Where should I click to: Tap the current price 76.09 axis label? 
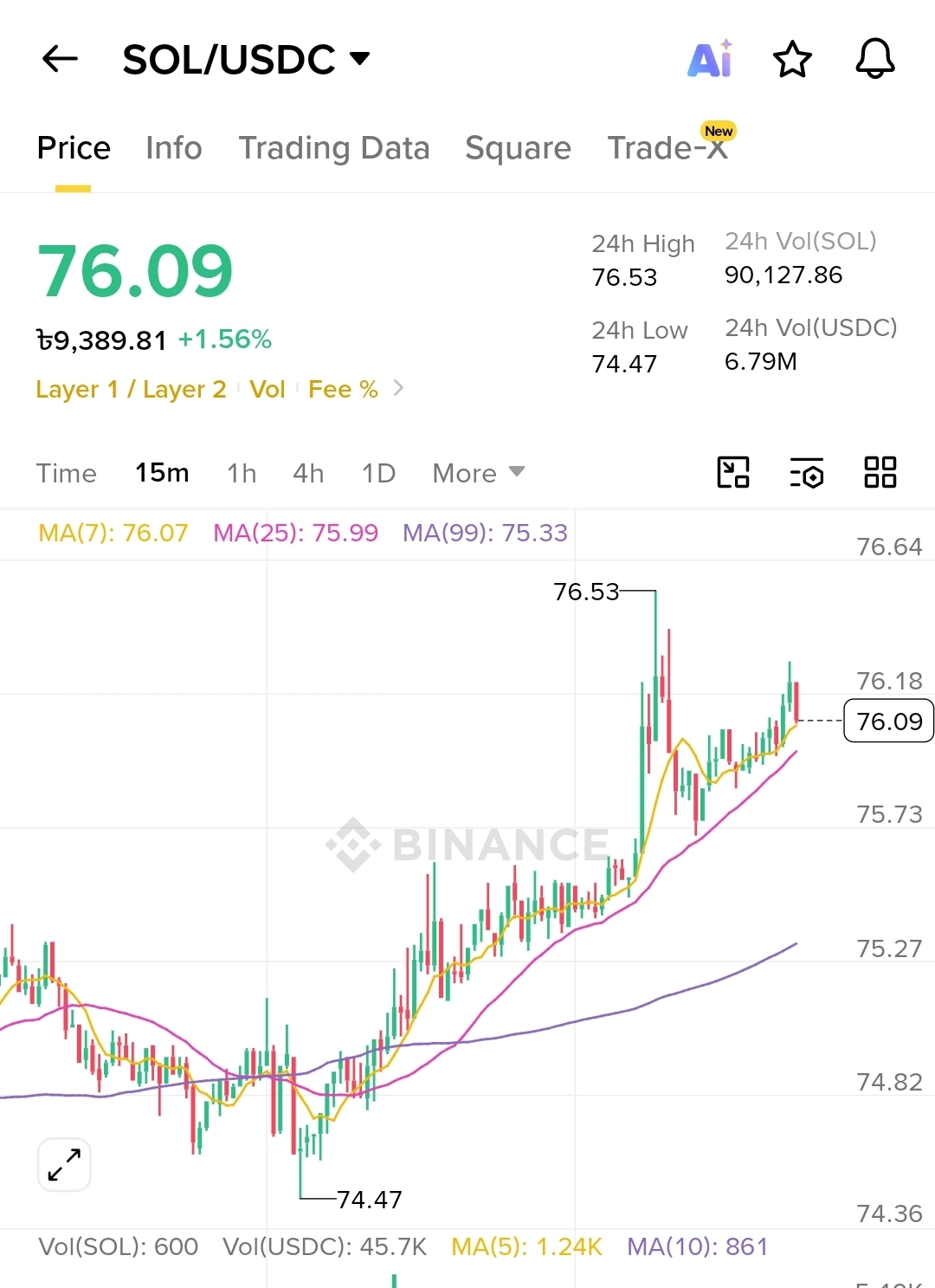[889, 721]
